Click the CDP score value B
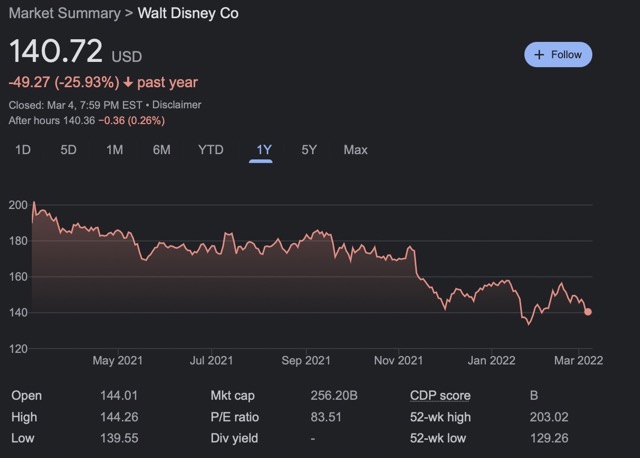Image resolution: width=640 pixels, height=458 pixels. (x=534, y=396)
